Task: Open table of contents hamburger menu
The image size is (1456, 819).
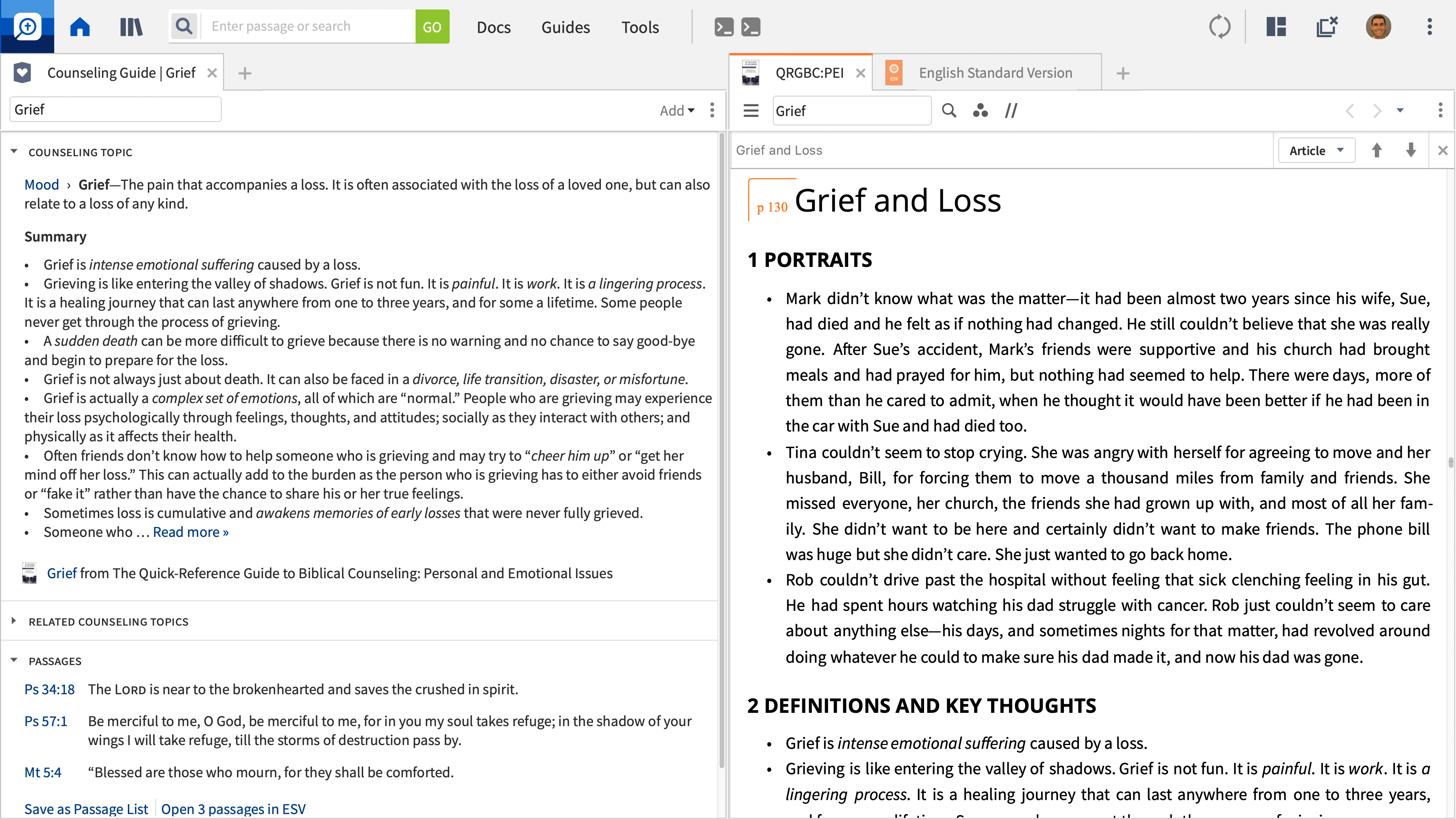Action: point(751,110)
